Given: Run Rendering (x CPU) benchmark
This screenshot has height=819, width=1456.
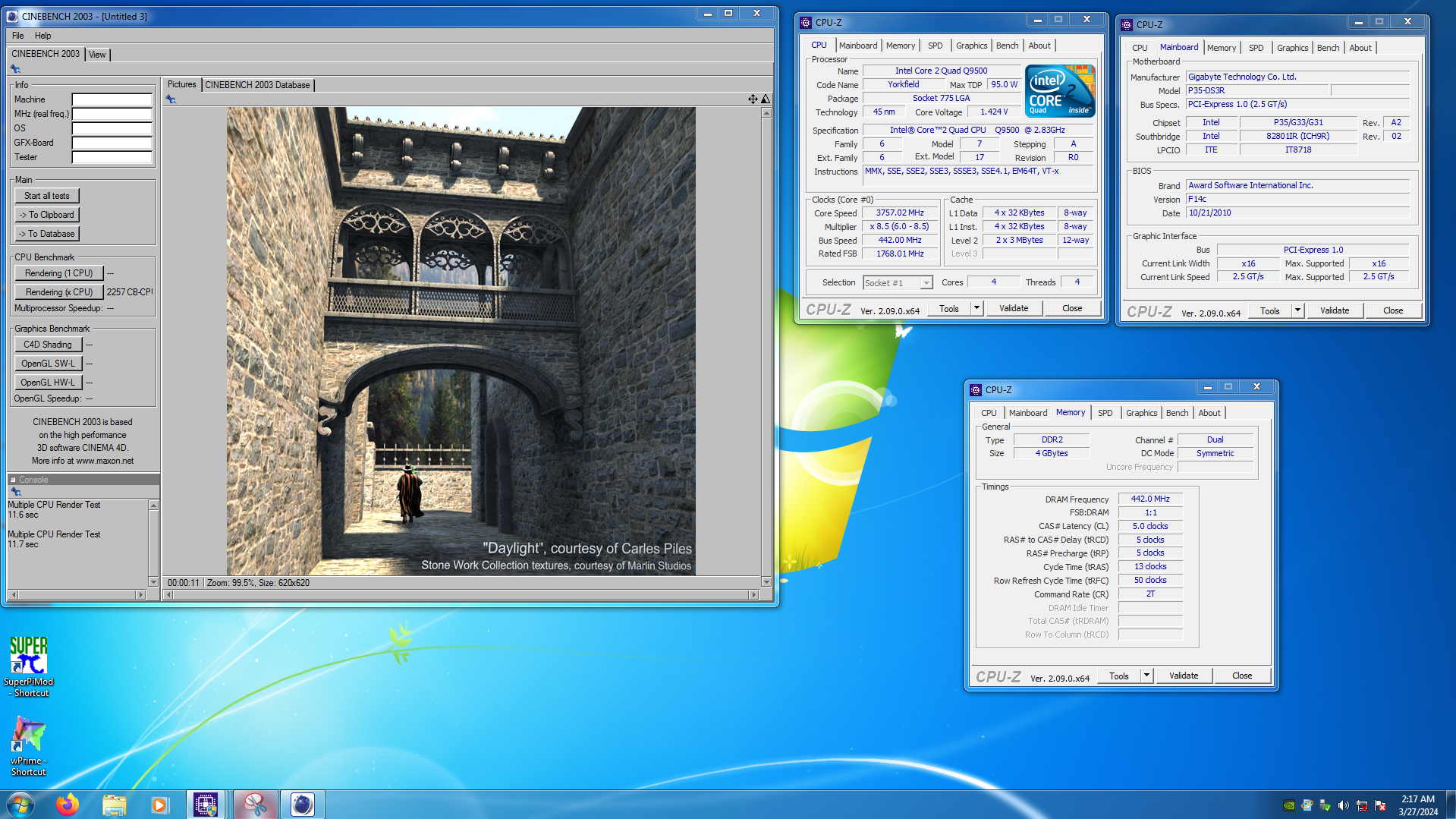Looking at the screenshot, I should [x=58, y=292].
